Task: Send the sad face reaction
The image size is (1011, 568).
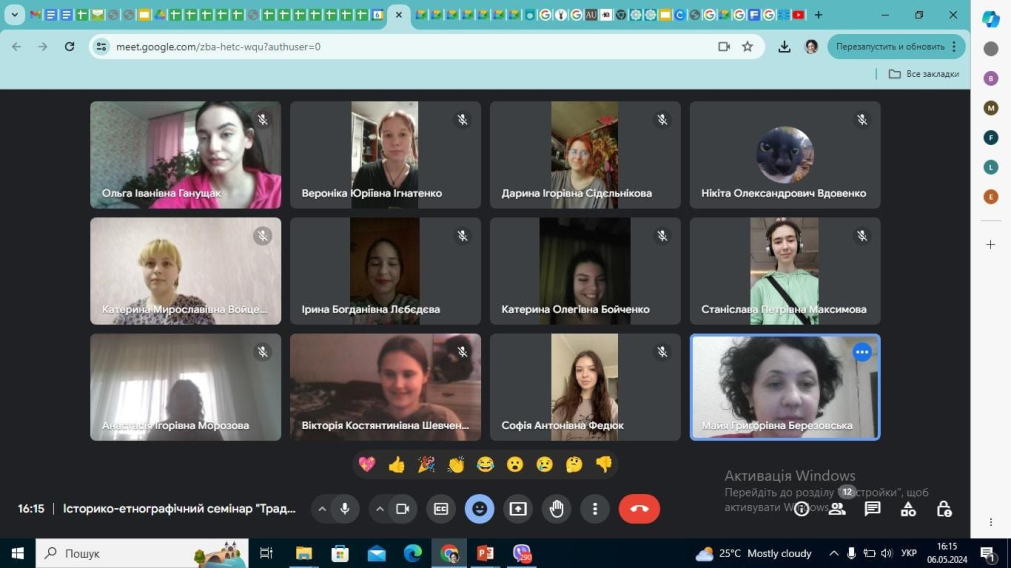Action: 544,464
